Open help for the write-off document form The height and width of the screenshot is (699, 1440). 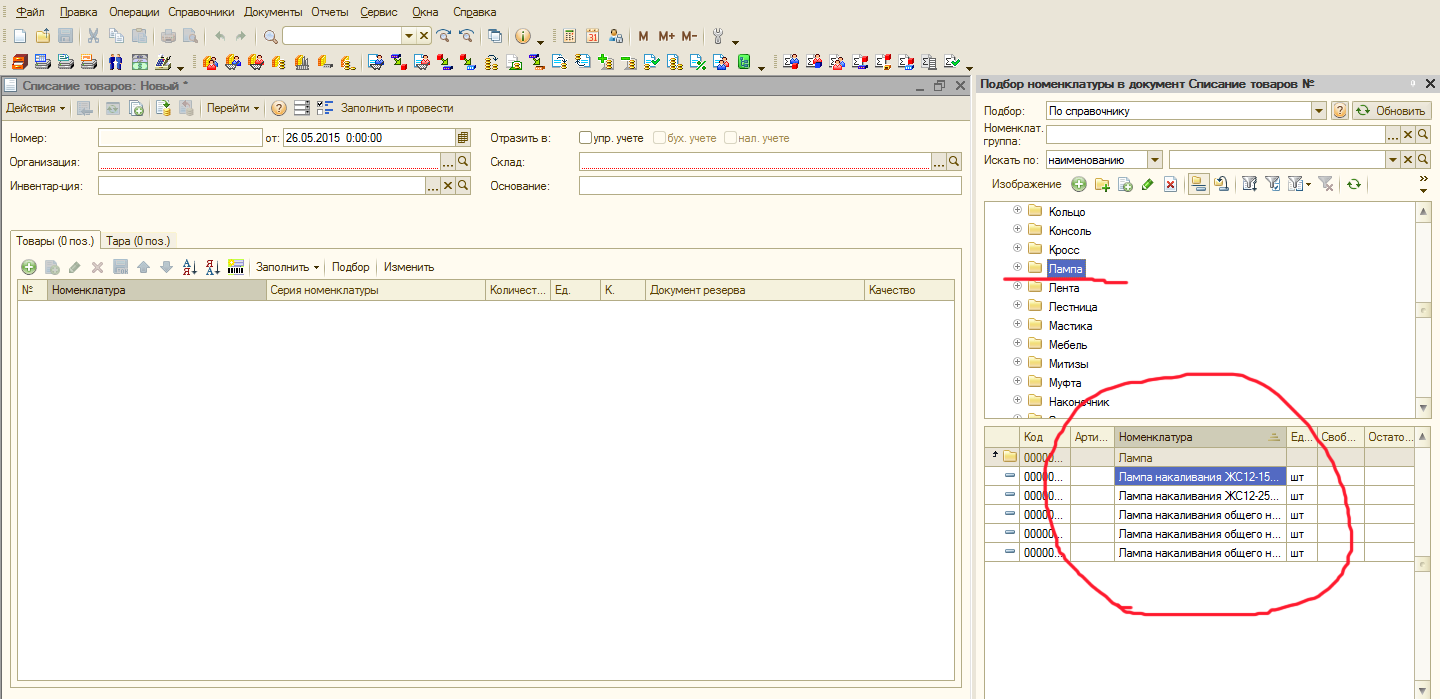click(279, 108)
